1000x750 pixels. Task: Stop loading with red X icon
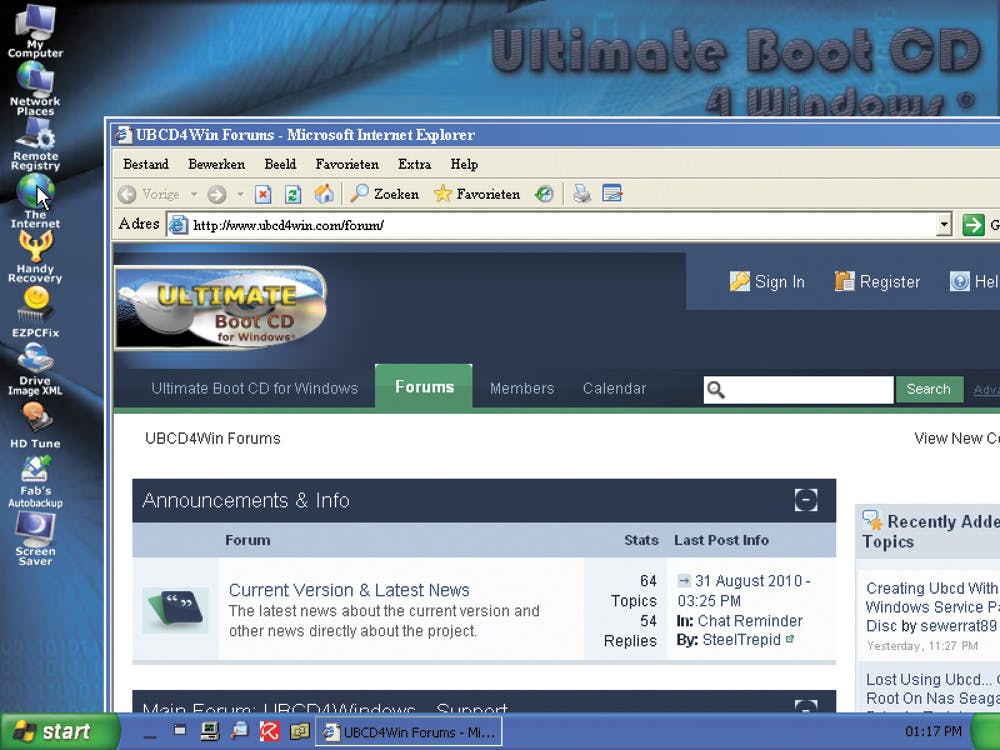263,195
